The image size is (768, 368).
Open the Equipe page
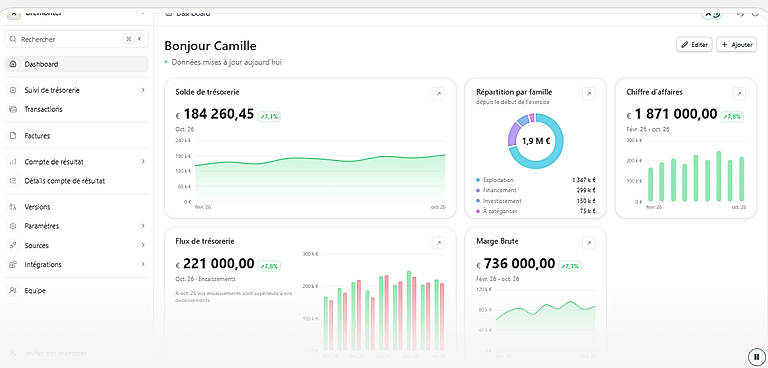[76, 291]
